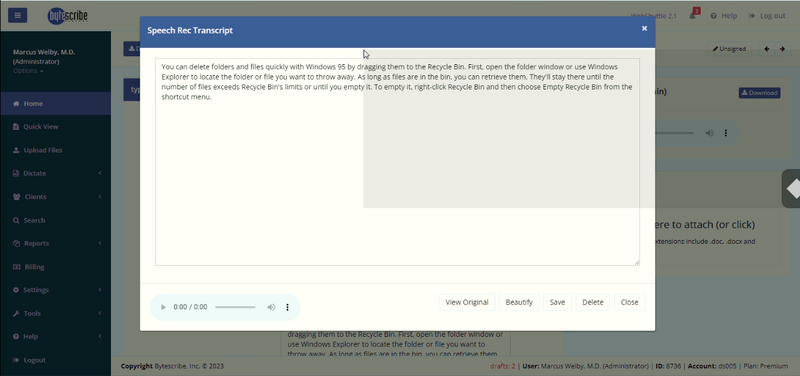Mute the background audio player speaker
Image resolution: width=800 pixels, height=376 pixels.
click(710, 133)
